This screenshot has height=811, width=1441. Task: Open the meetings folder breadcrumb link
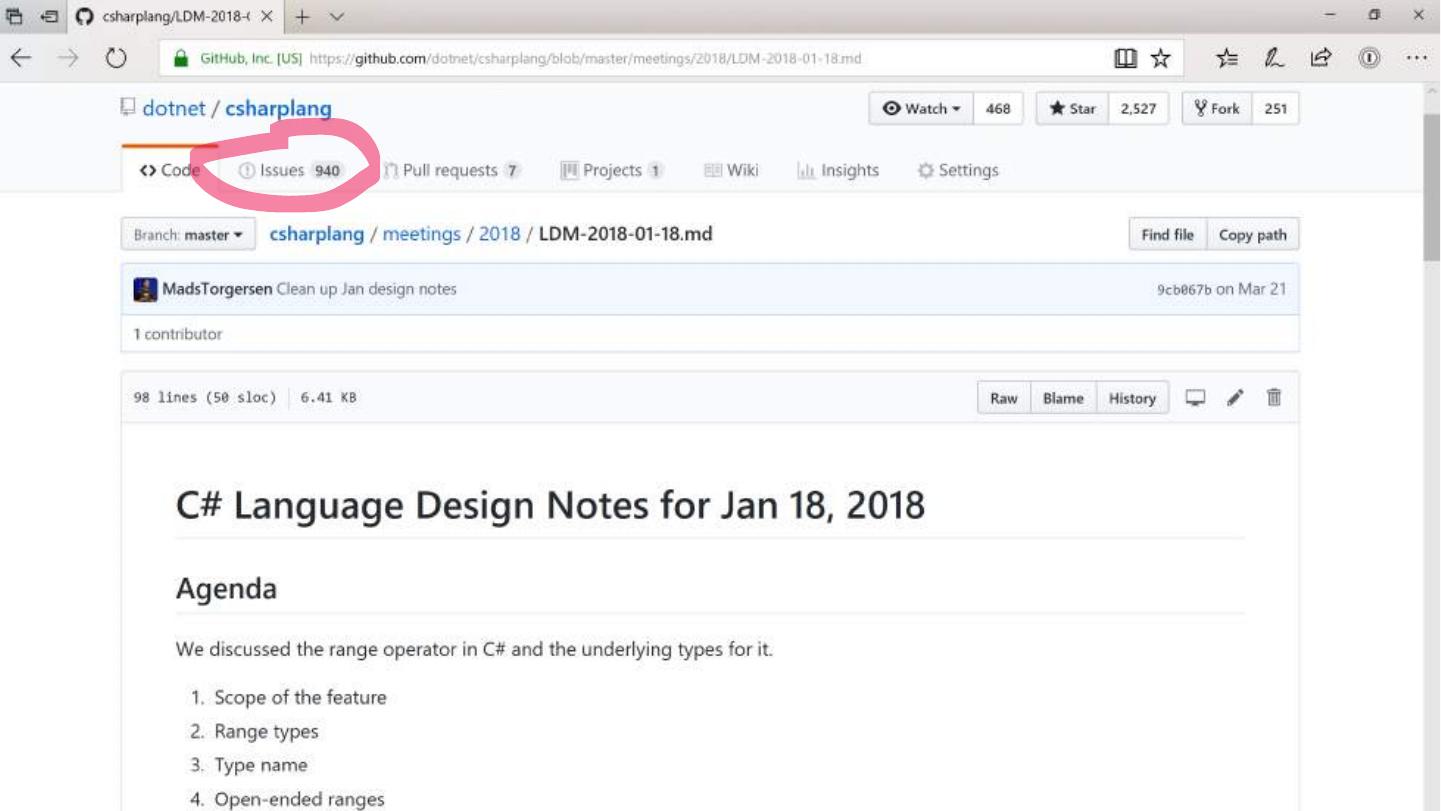421,234
